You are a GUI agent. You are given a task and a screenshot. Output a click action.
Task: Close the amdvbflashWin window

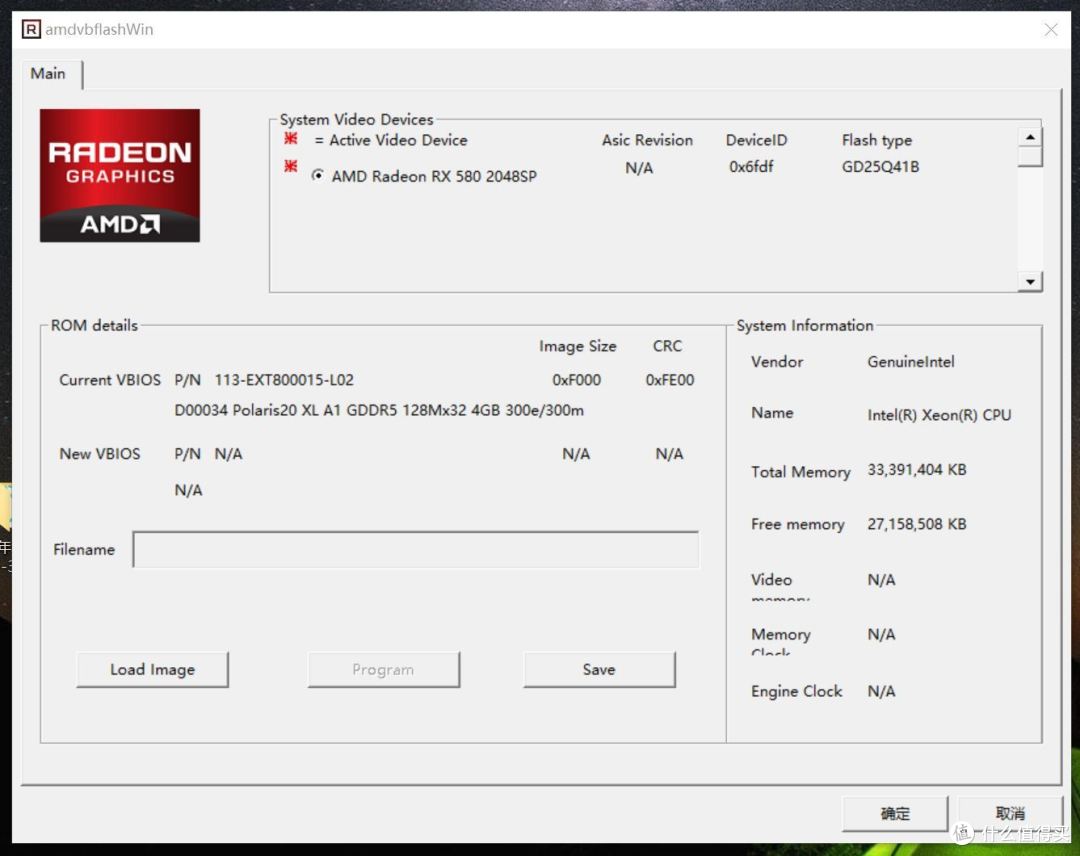(x=1050, y=30)
